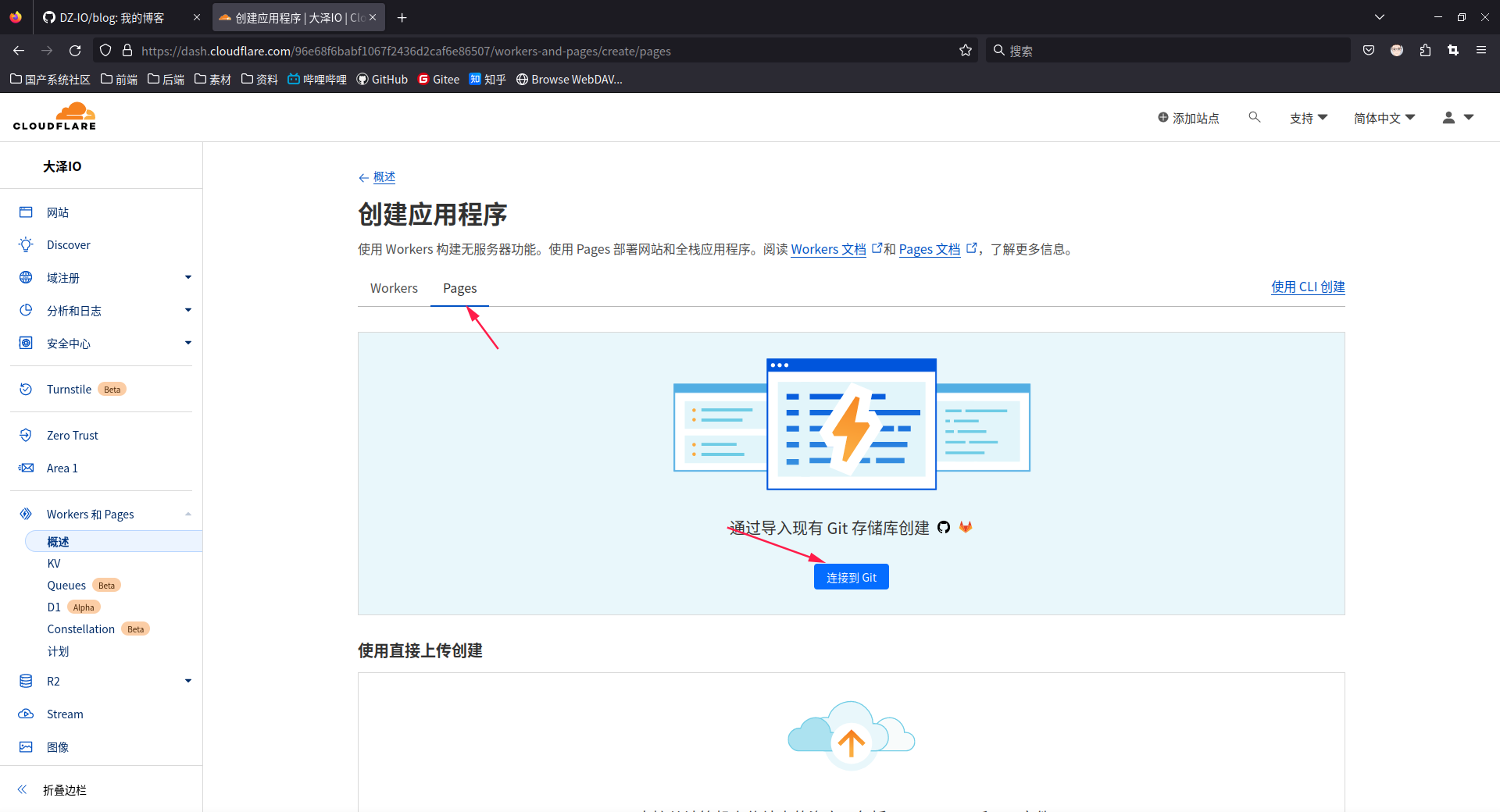Open the Workers 文档 link
Viewport: 1500px width, 812px height.
(828, 249)
